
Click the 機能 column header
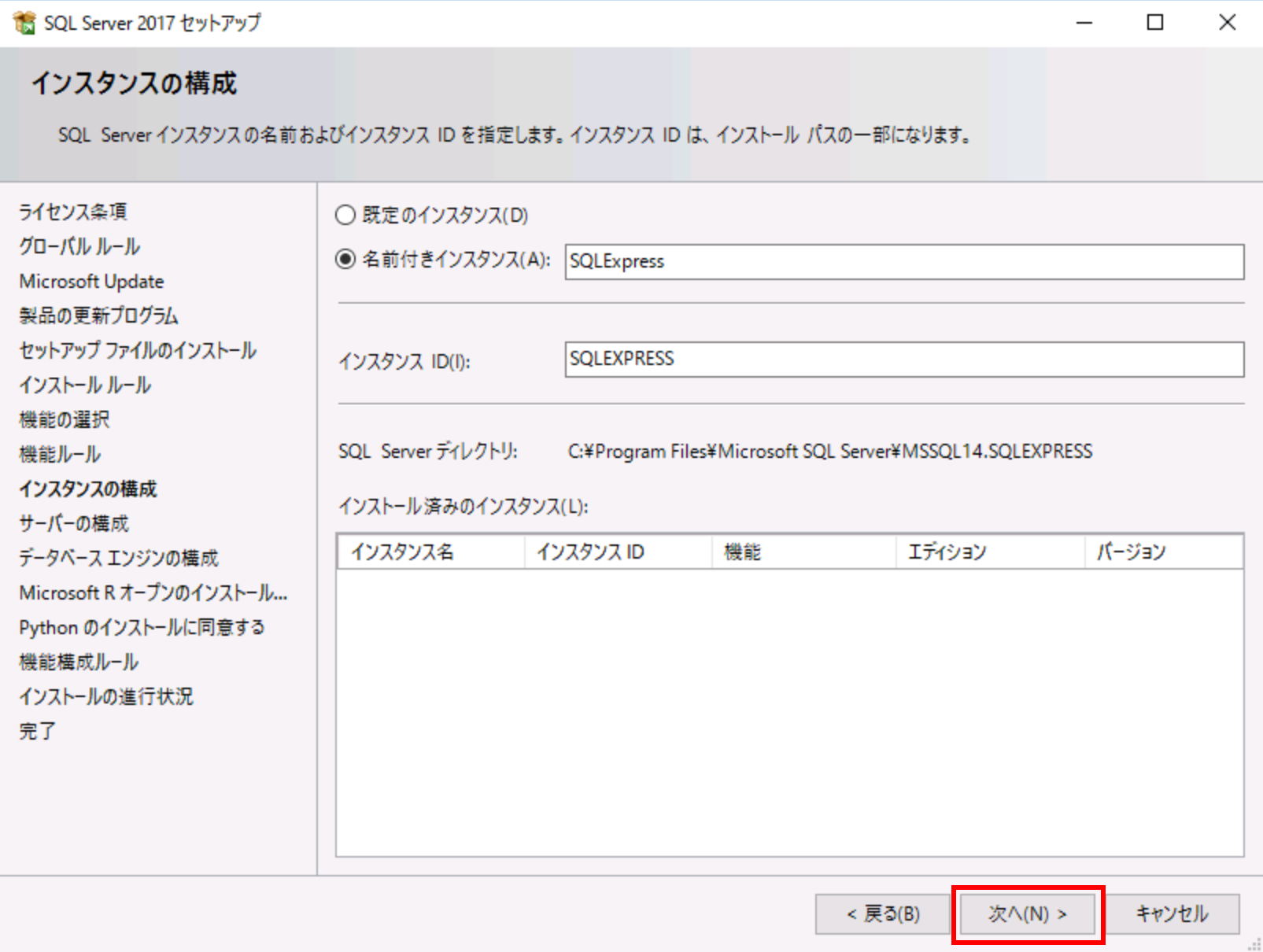pos(804,552)
